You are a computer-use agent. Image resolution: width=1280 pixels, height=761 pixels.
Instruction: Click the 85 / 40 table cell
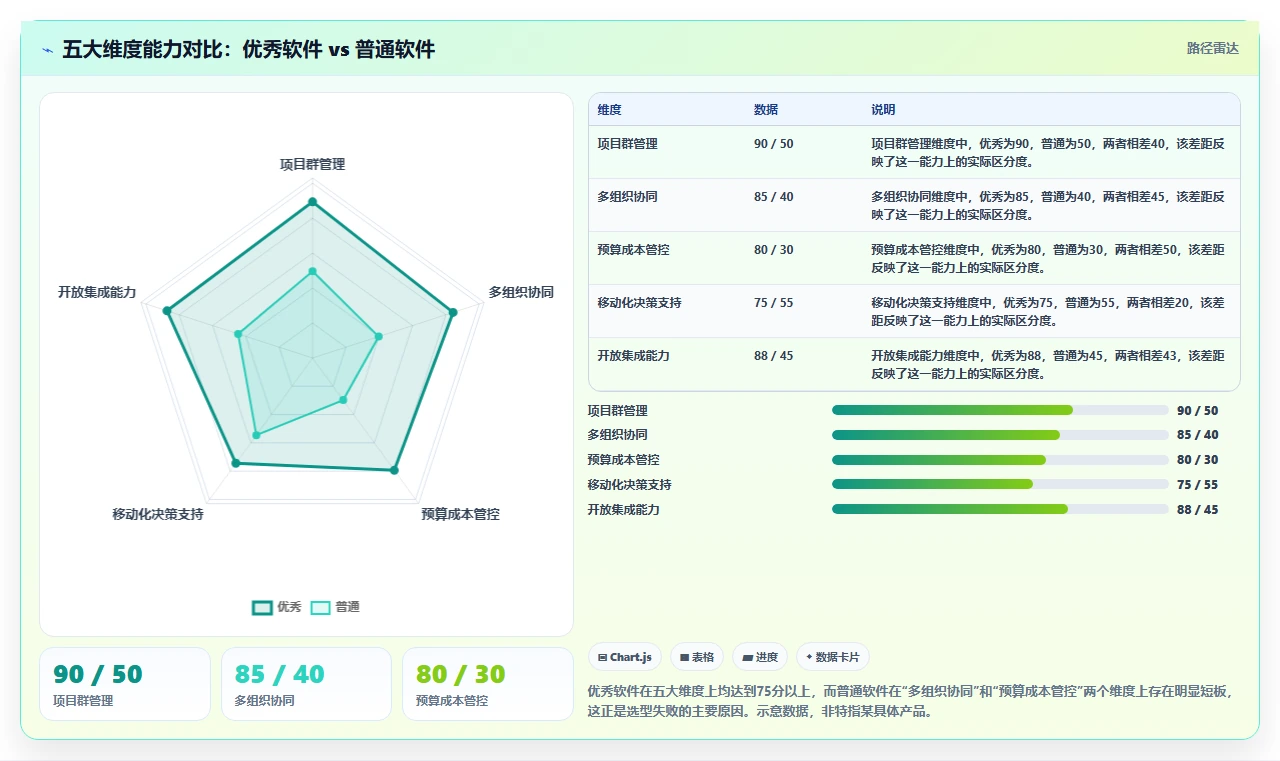point(774,197)
